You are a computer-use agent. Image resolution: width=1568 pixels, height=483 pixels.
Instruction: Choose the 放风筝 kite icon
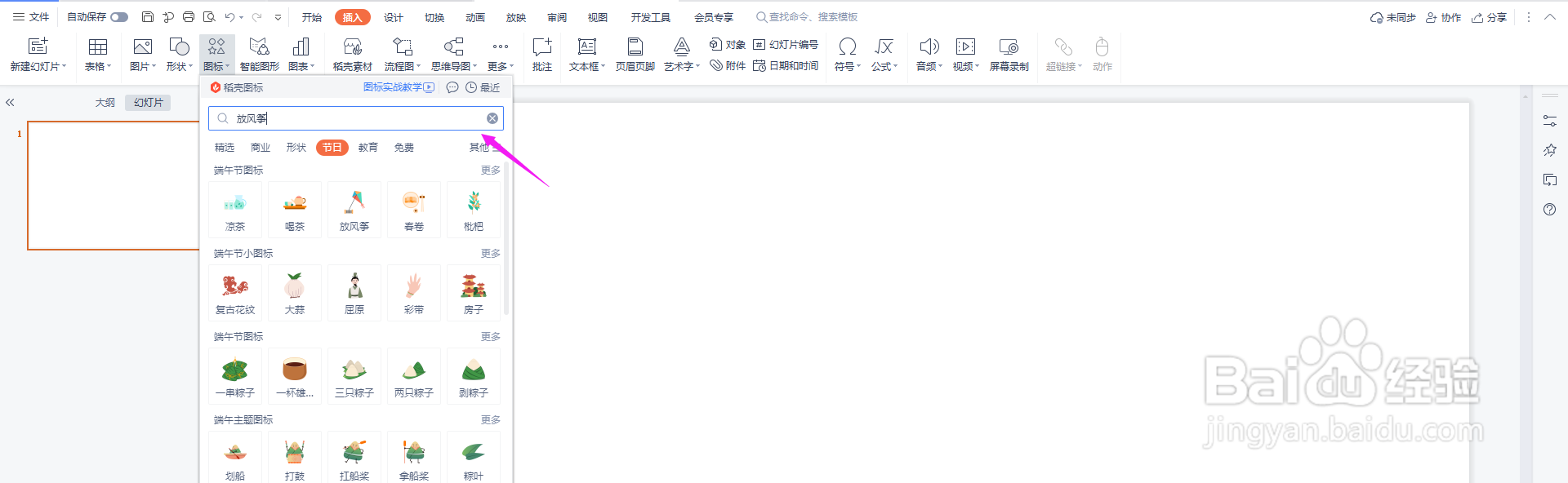[x=354, y=210]
